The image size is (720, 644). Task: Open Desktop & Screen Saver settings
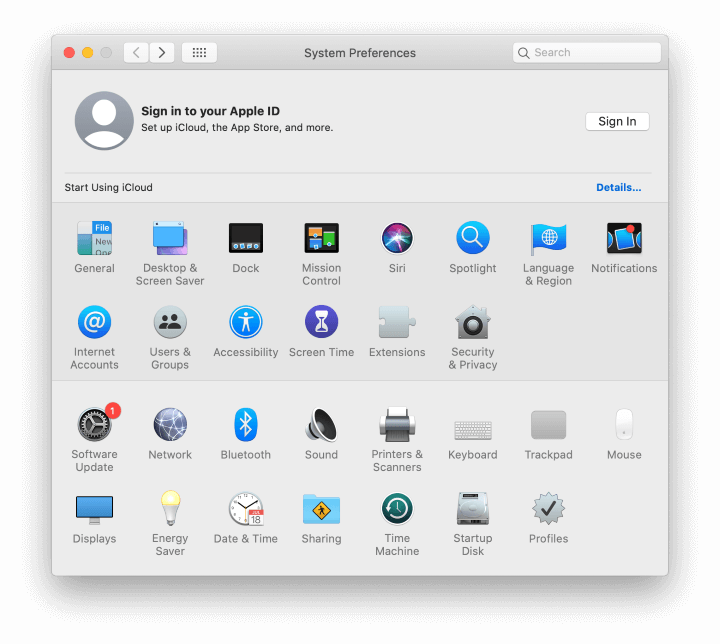point(170,239)
